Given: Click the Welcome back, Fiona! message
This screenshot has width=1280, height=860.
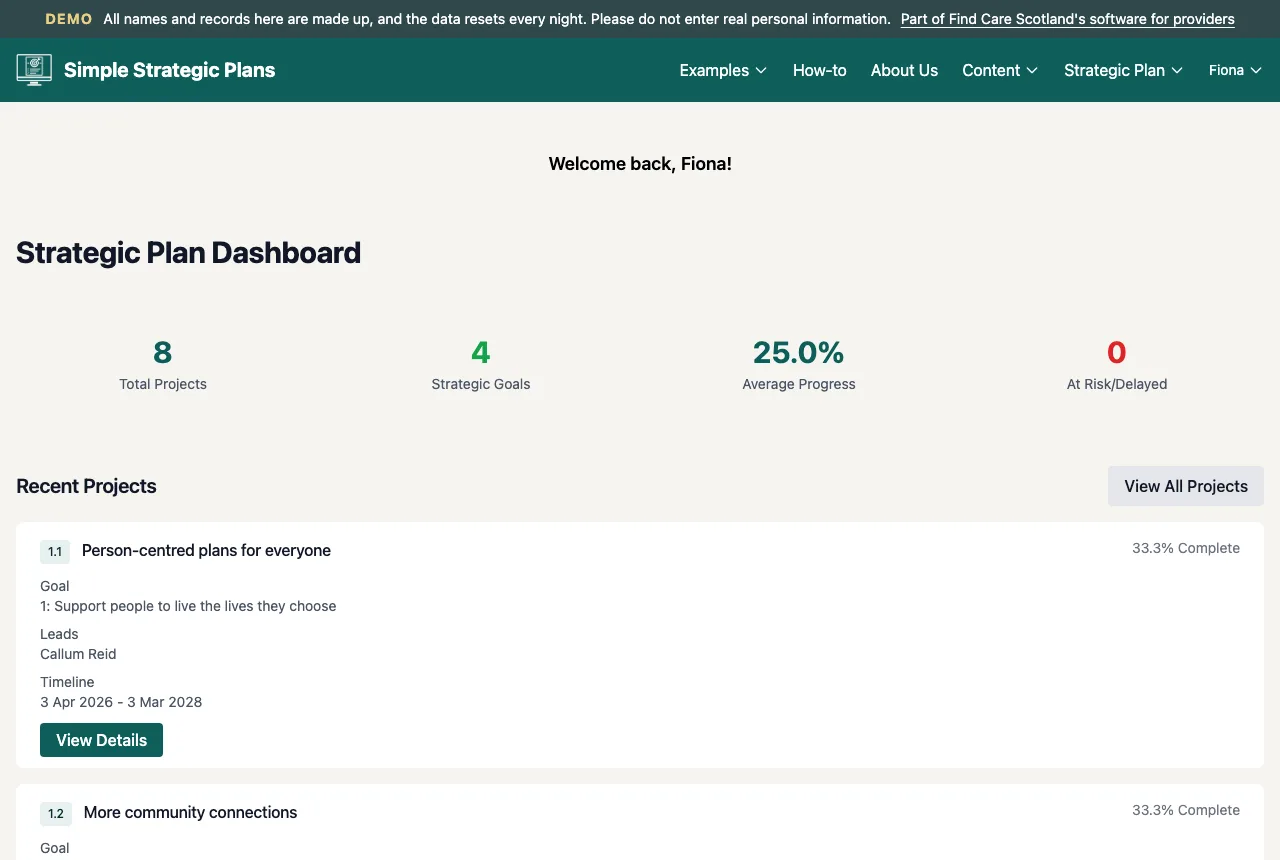Looking at the screenshot, I should (640, 164).
